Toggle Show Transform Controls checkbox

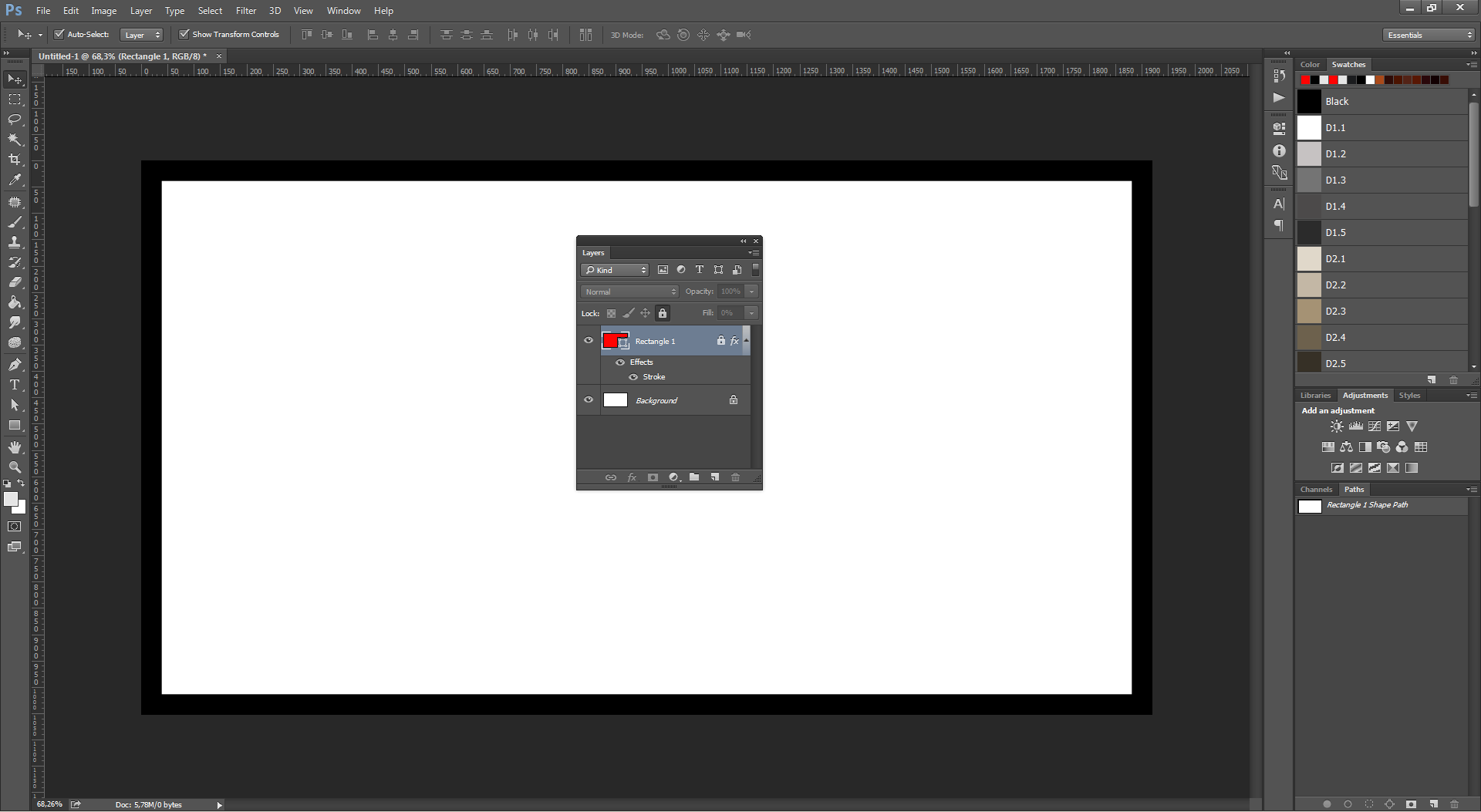[x=184, y=34]
